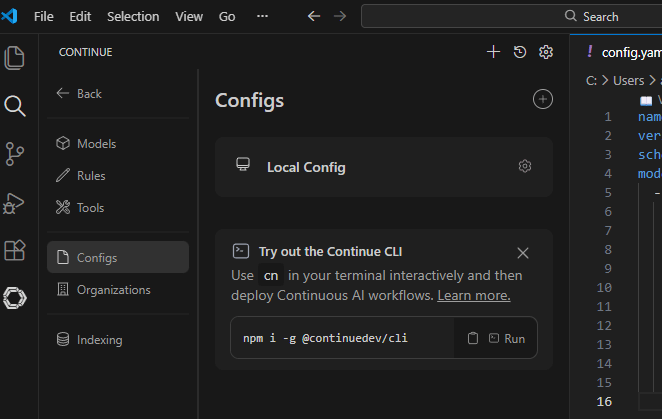Open the Explorer view in activity bar
This screenshot has height=419, width=662.
tap(15, 58)
